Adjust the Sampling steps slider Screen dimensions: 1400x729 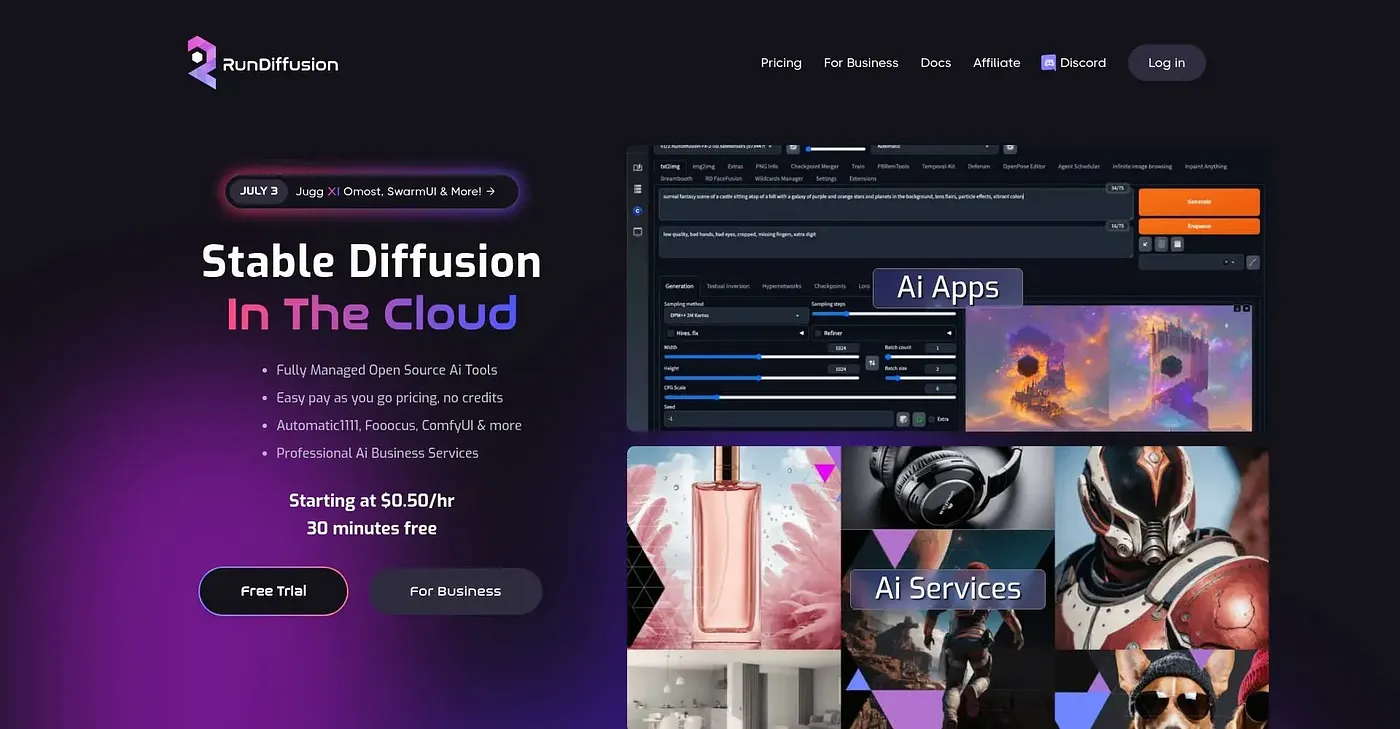pyautogui.click(x=883, y=314)
